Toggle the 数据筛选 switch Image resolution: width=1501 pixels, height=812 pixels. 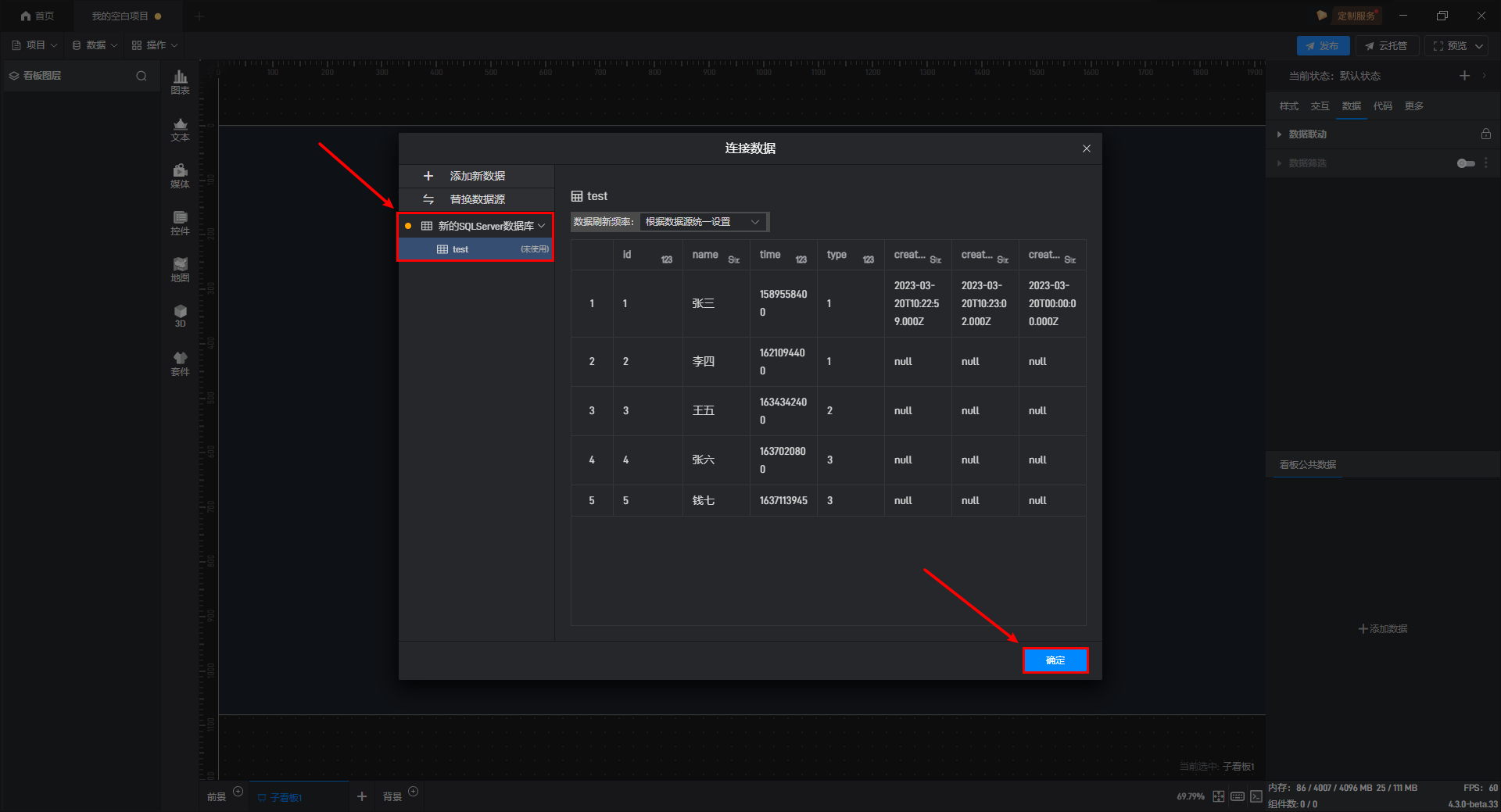(1466, 163)
